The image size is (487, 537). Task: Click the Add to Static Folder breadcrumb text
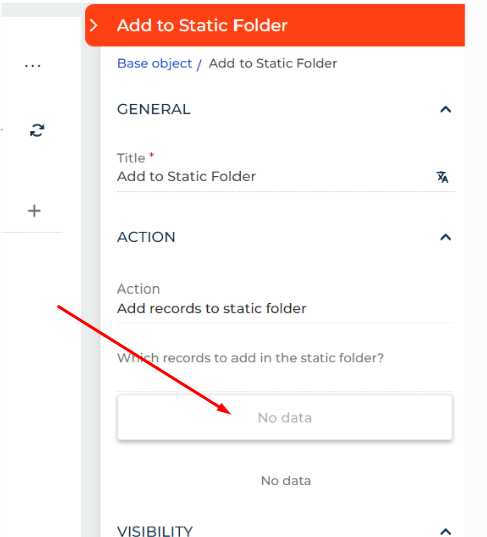pos(273,63)
